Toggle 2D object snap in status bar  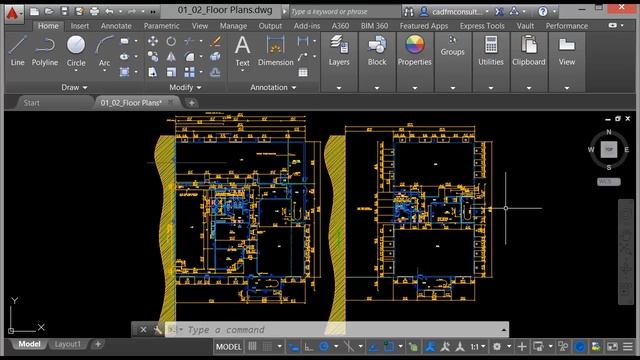[389, 347]
